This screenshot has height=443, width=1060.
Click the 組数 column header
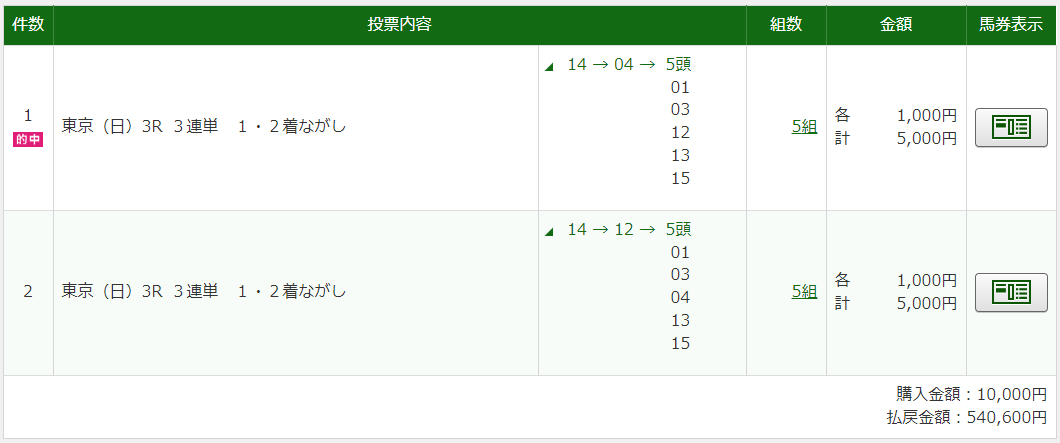click(786, 25)
